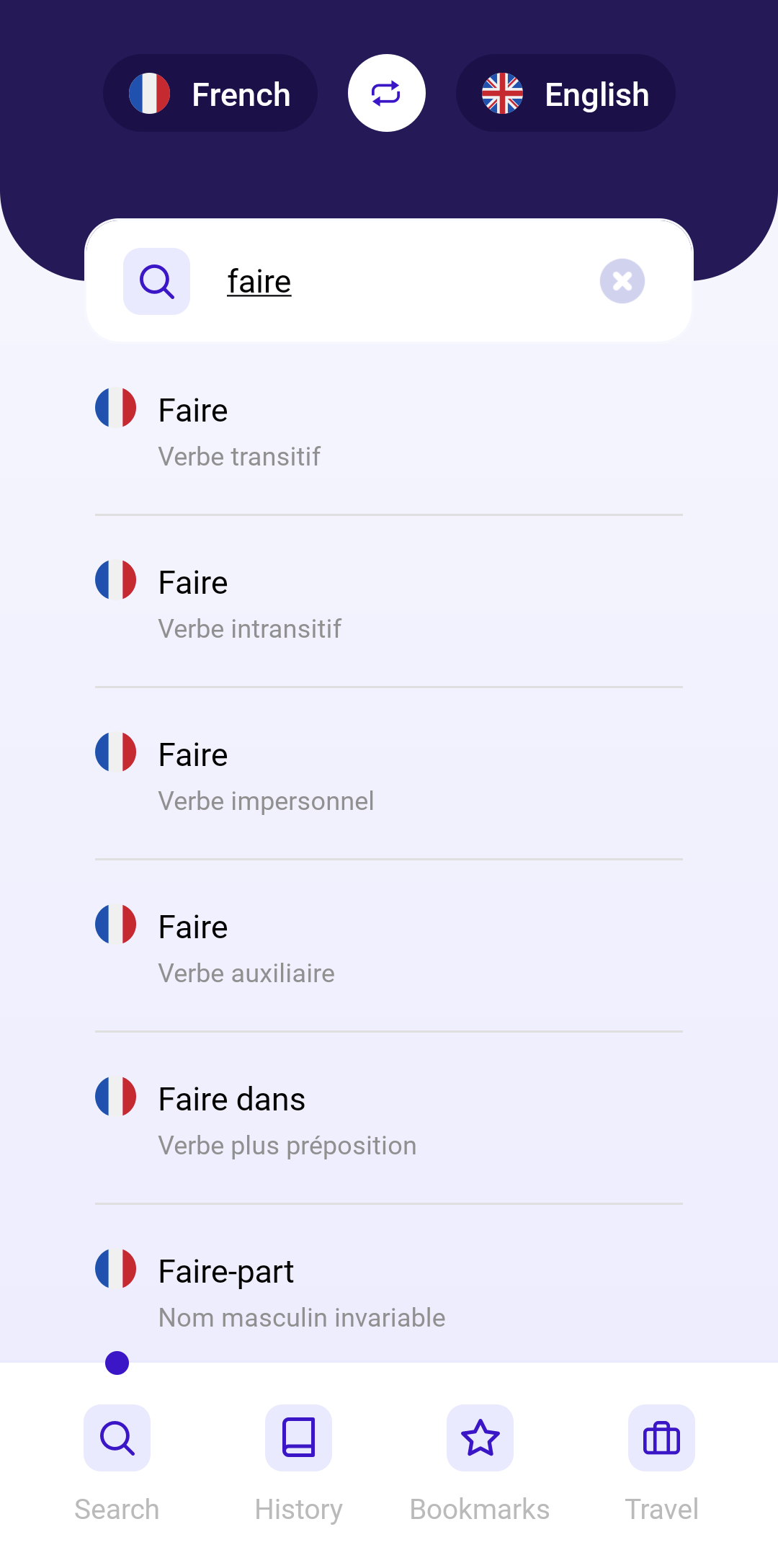Tap the UK flag in language selector

[x=502, y=94]
